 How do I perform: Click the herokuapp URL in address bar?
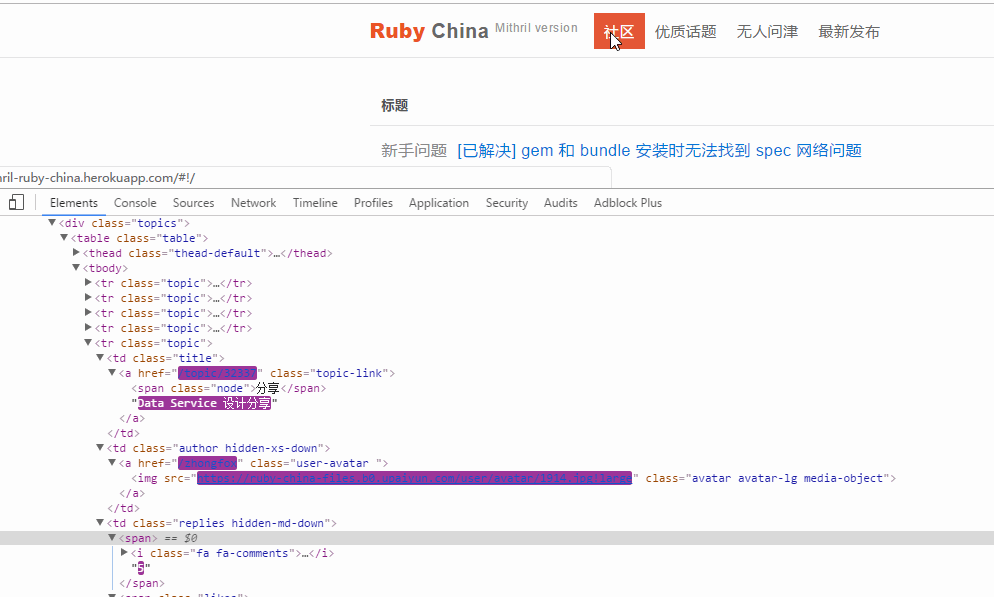(98, 178)
